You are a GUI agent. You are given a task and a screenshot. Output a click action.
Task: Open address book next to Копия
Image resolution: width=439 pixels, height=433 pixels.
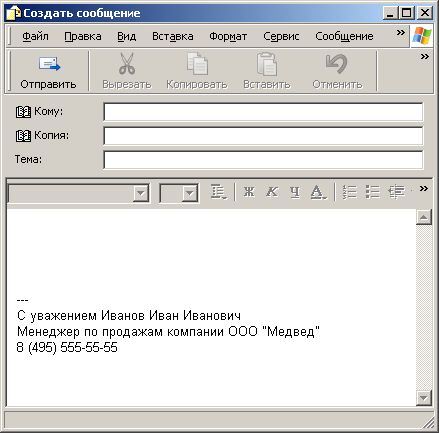coord(23,136)
